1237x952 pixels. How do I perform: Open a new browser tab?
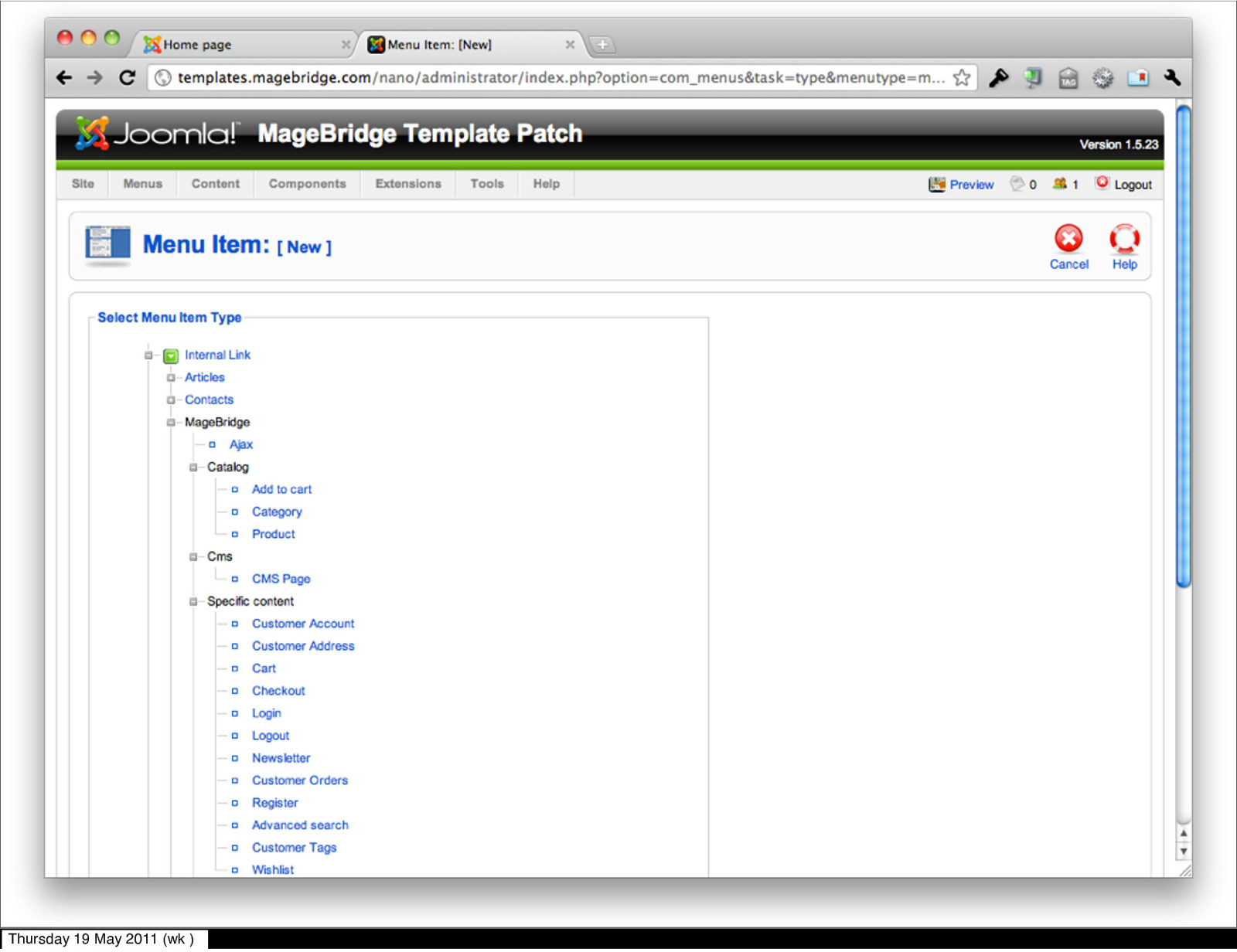(602, 45)
